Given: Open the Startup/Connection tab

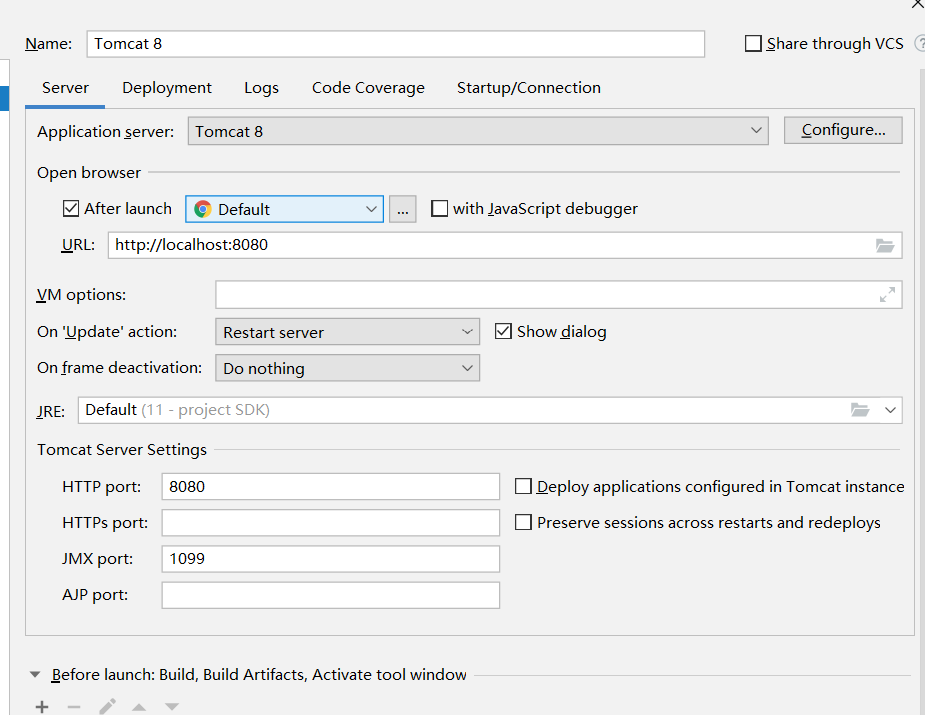Looking at the screenshot, I should (x=529, y=88).
